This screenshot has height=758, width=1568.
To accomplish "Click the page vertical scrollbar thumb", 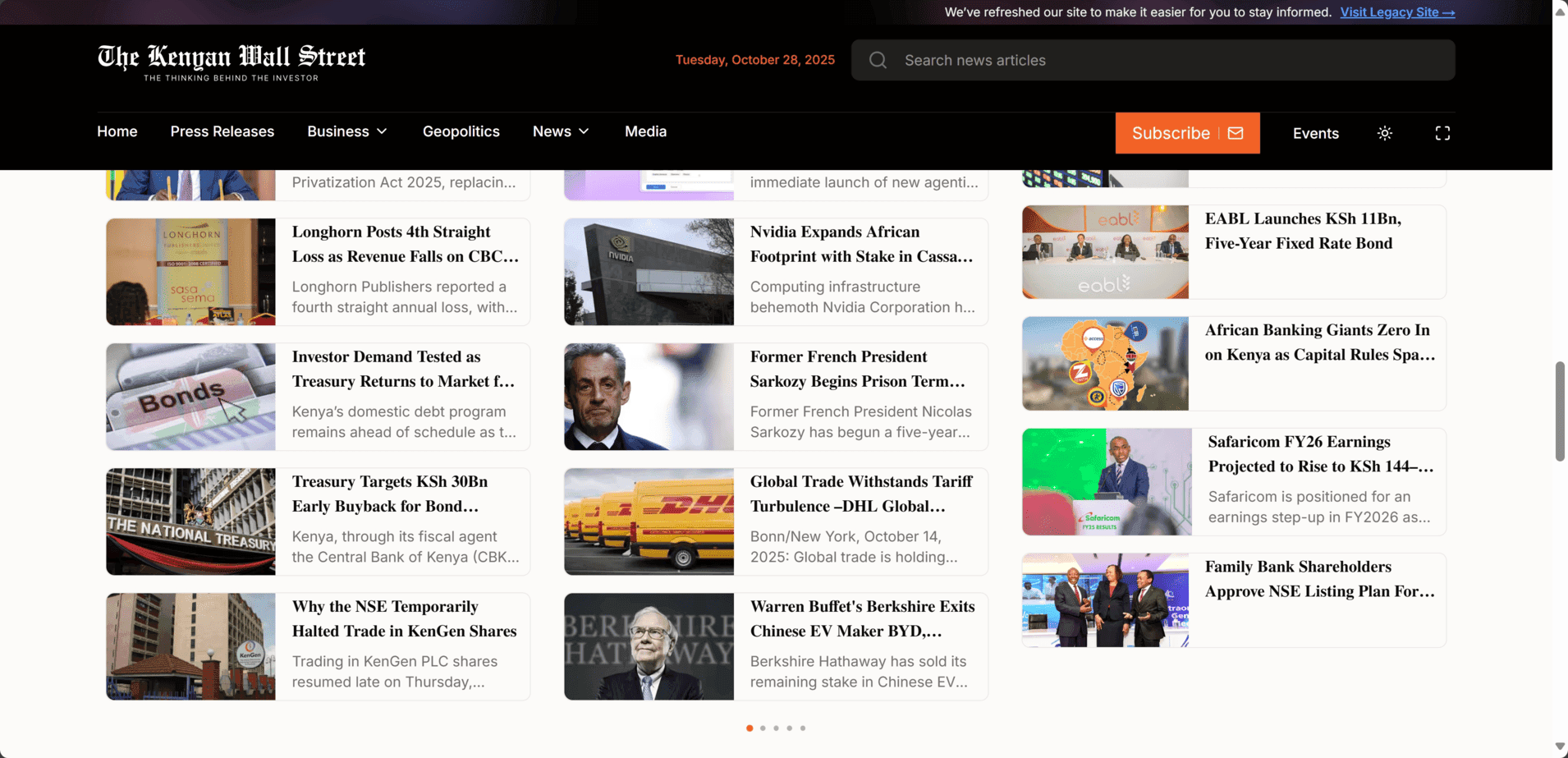I will tap(1560, 411).
